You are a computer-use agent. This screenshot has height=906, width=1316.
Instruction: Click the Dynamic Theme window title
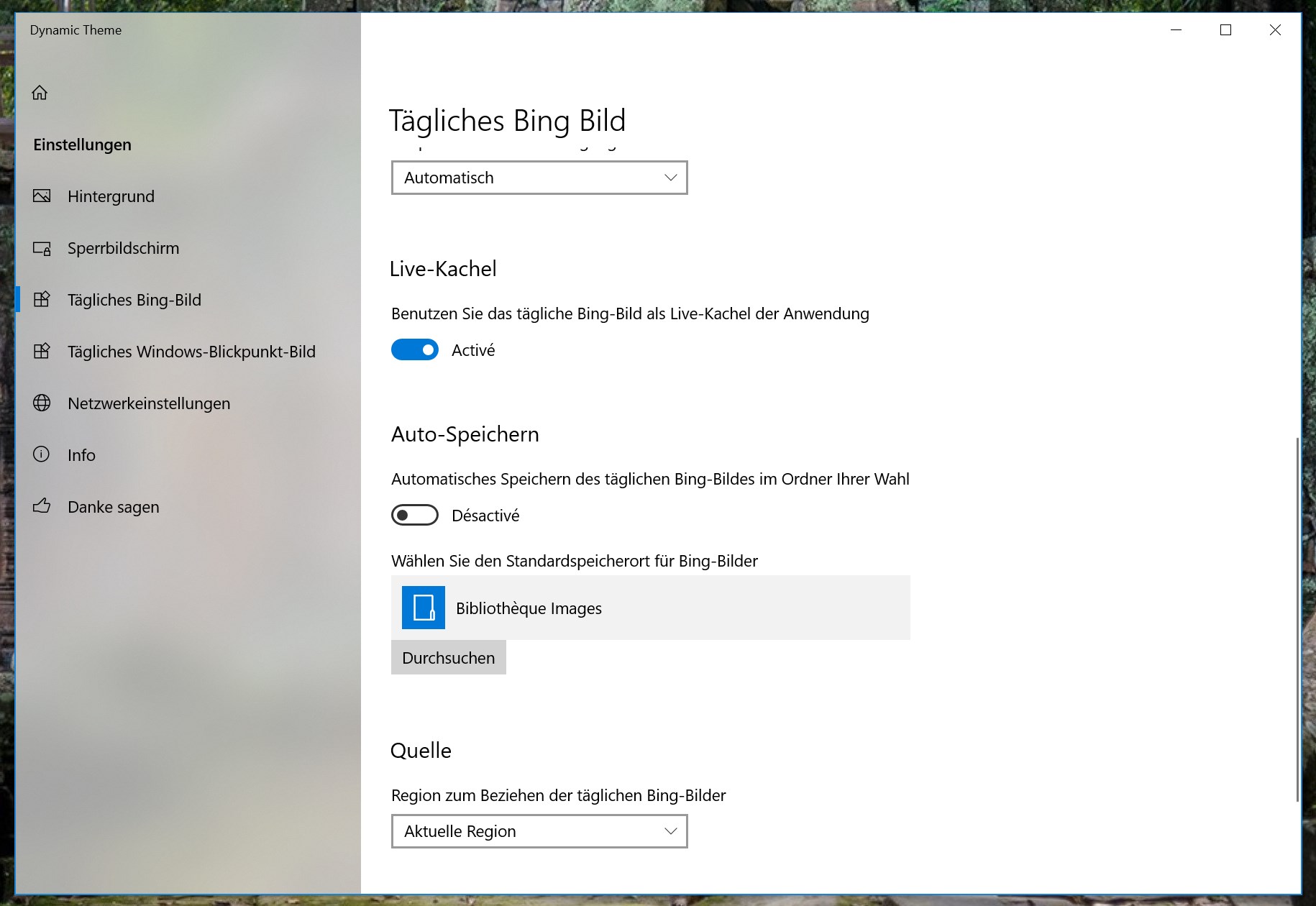tap(76, 30)
